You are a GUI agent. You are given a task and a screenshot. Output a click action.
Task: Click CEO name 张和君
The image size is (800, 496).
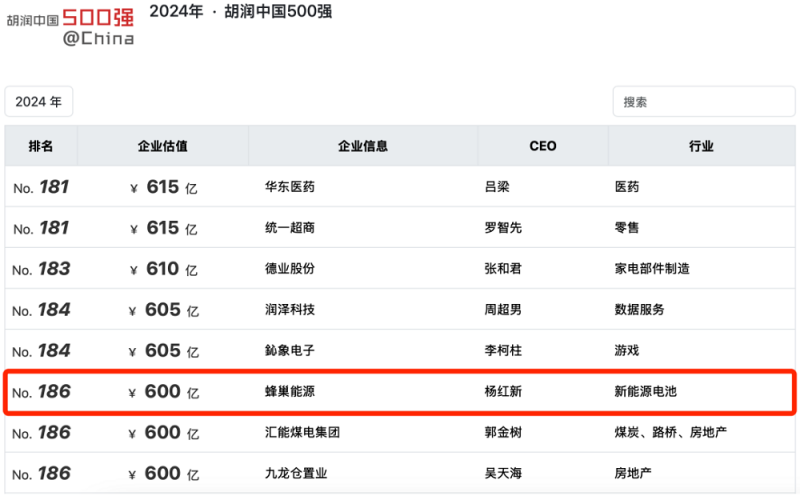point(503,268)
